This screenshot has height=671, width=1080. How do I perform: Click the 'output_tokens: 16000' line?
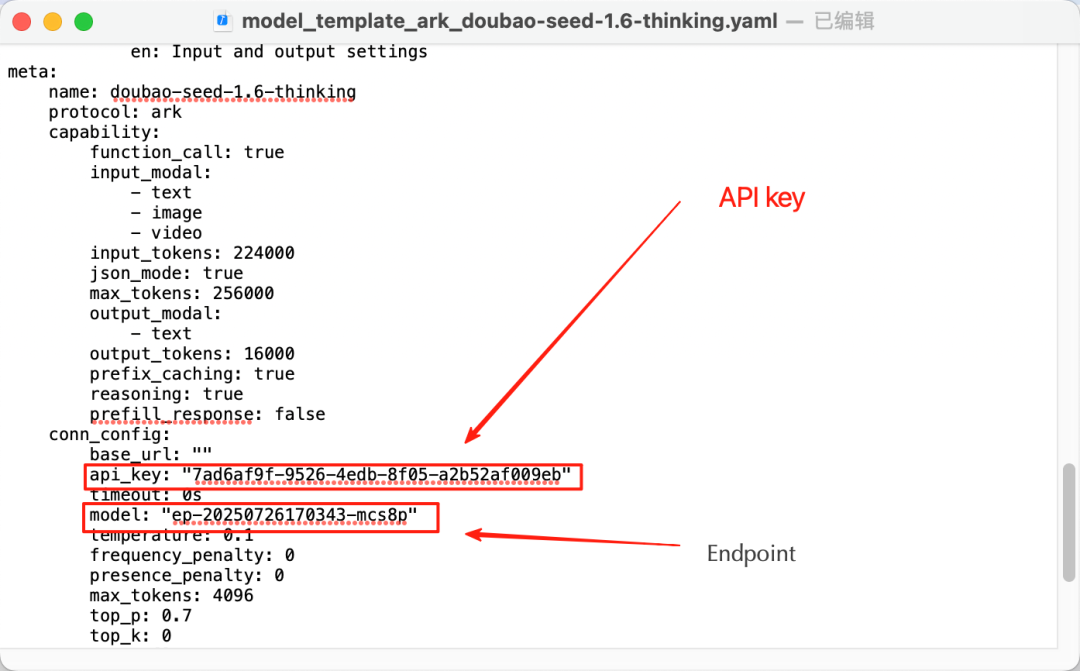pyautogui.click(x=192, y=353)
